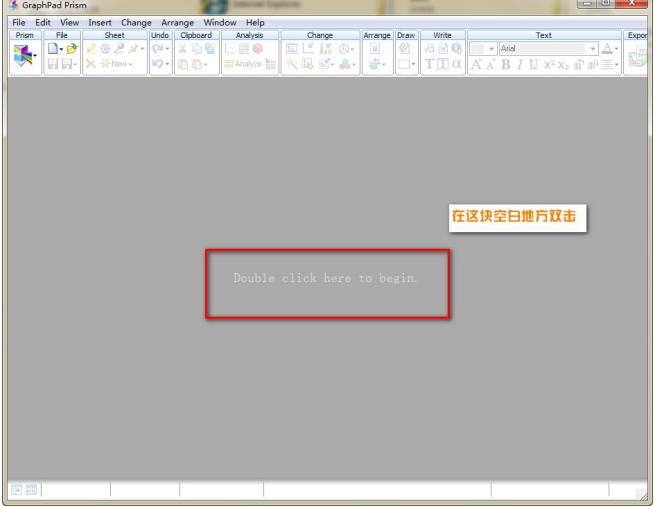The width and height of the screenshot is (654, 507).
Task: Open the View menu
Action: tap(69, 23)
